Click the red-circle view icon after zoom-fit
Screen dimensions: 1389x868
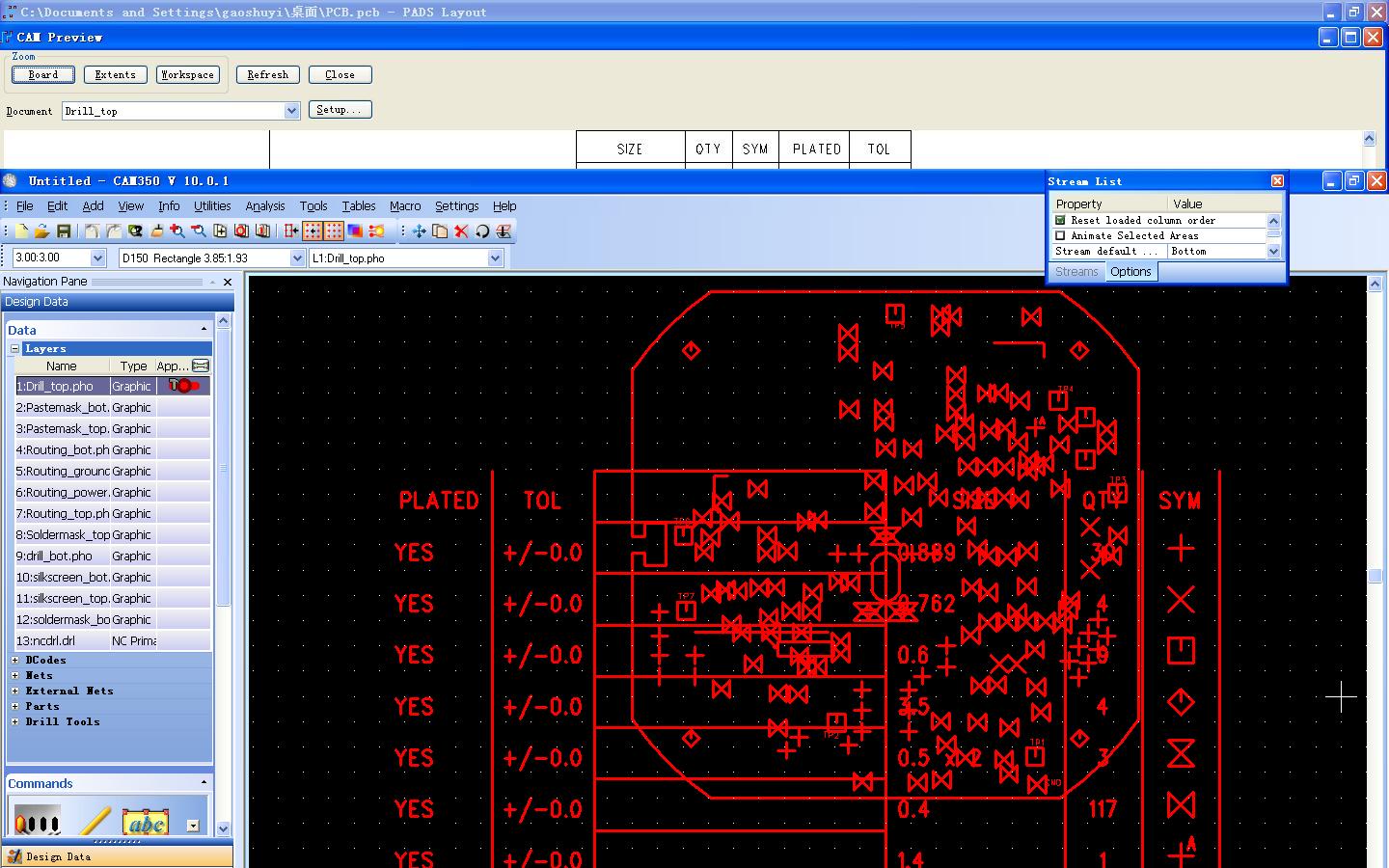[241, 231]
